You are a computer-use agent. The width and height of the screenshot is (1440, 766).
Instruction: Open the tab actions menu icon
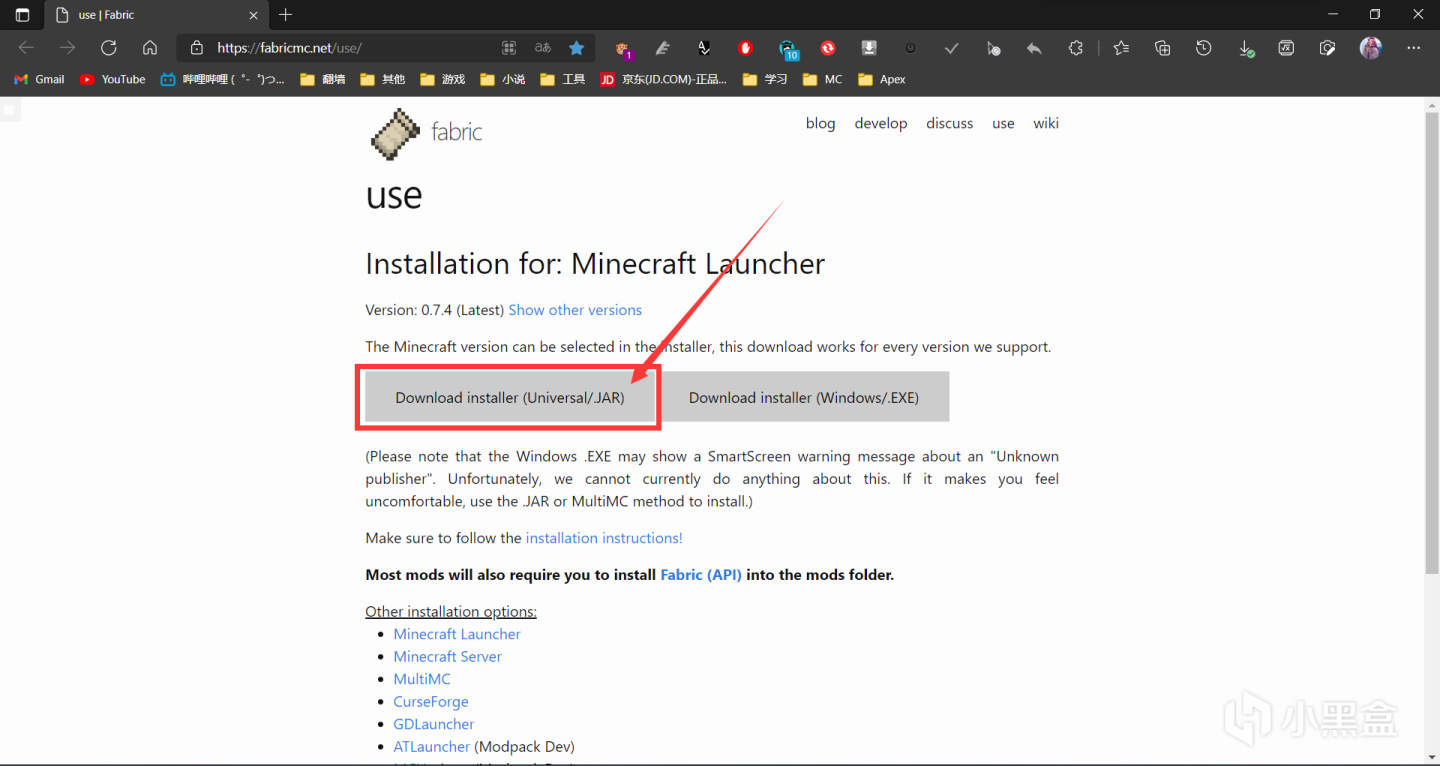click(x=22, y=15)
